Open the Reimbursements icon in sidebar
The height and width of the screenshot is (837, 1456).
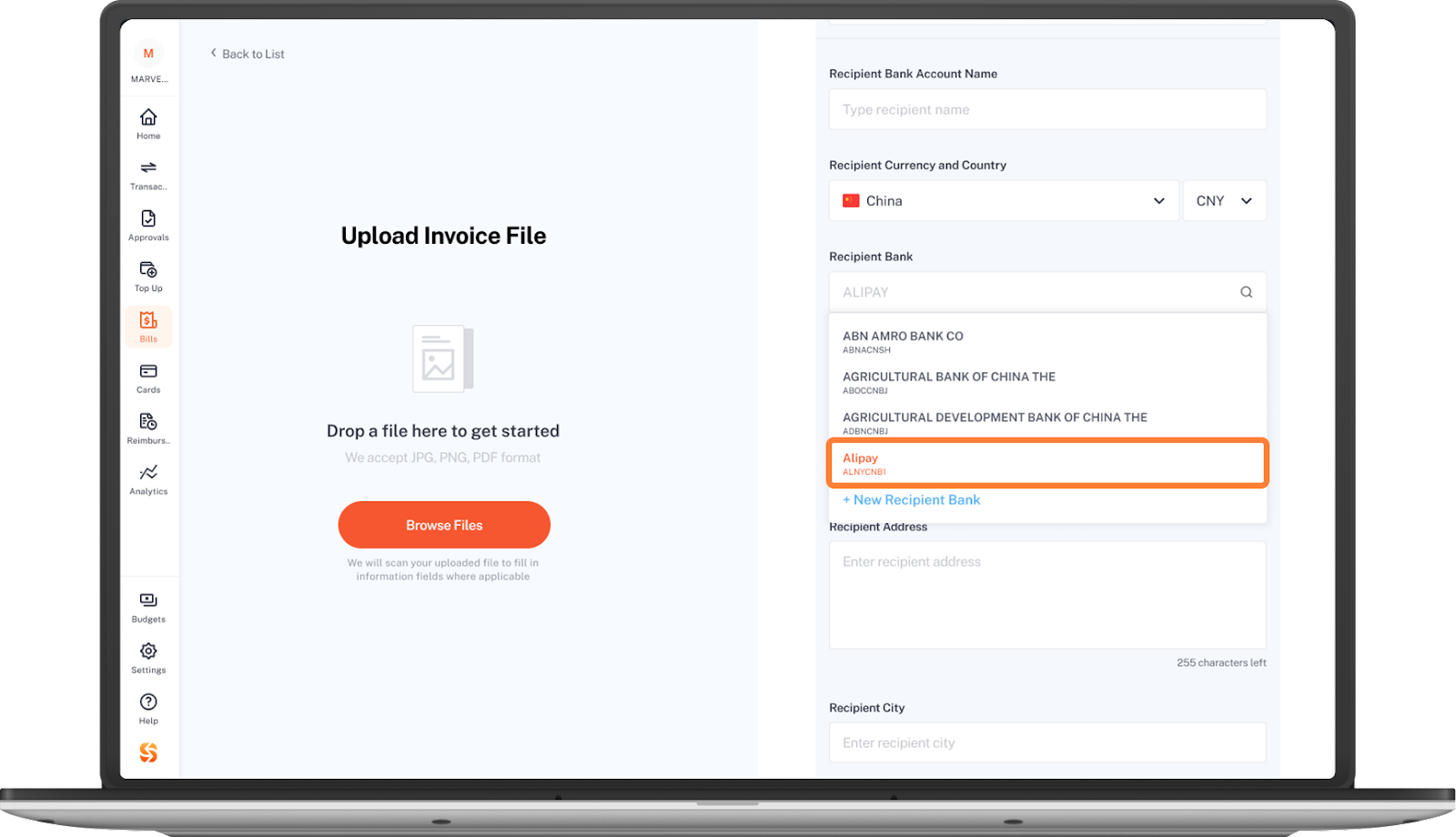(148, 421)
